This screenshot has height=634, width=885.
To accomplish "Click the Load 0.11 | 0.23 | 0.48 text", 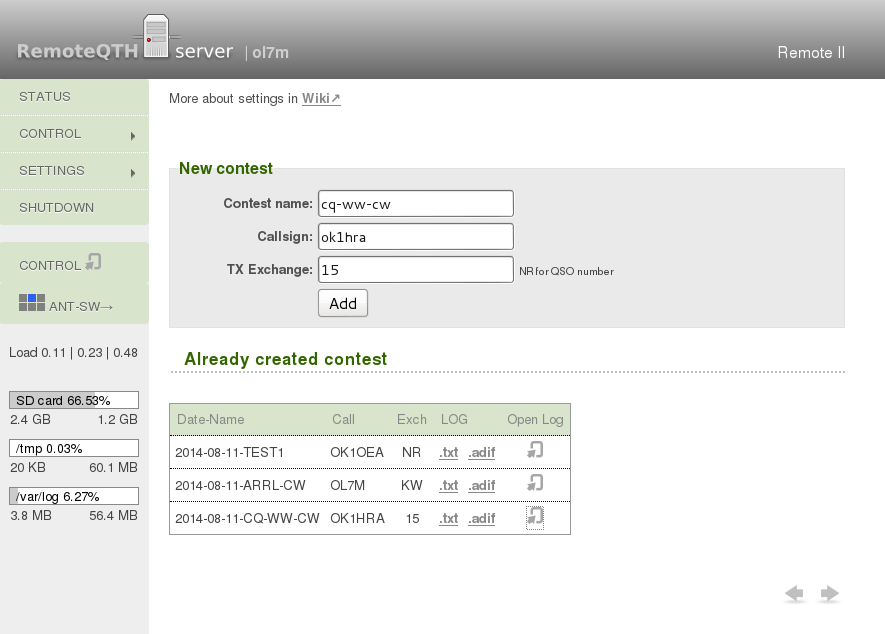I will (73, 353).
